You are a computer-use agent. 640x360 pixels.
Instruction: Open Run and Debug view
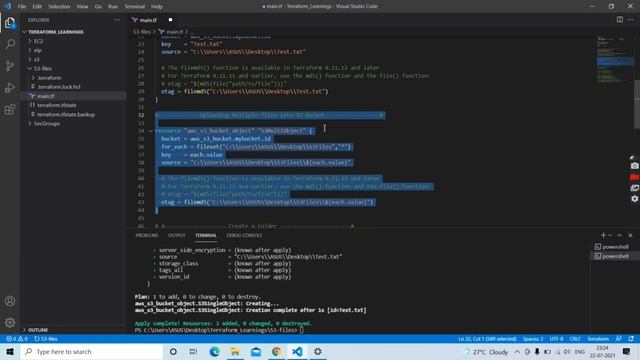coord(10,88)
